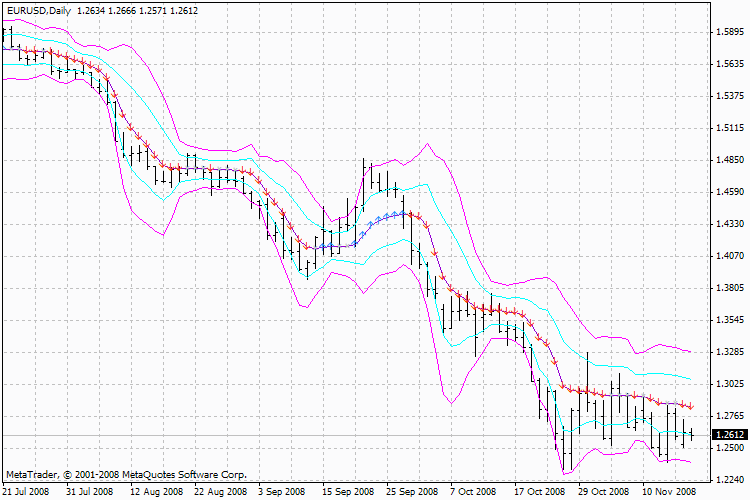
Task: Click the 3 Sep 2008 date label
Action: point(284,492)
